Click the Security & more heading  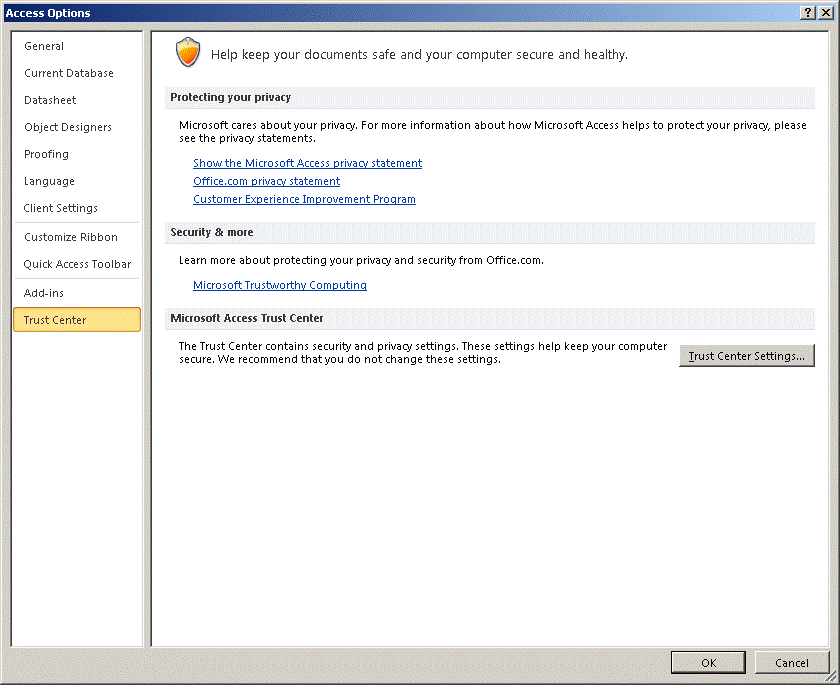(x=212, y=232)
